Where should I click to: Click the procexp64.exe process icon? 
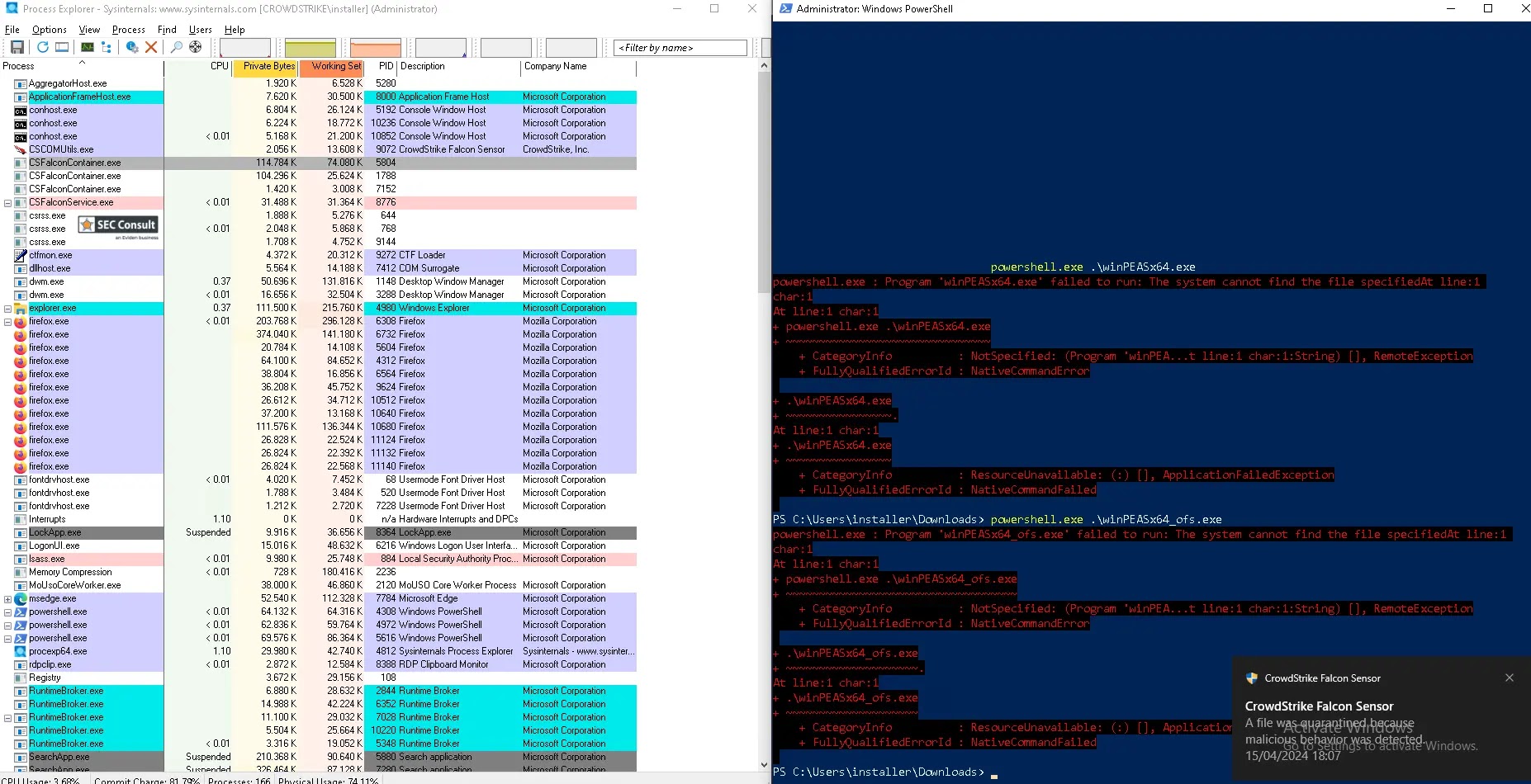pos(21,651)
